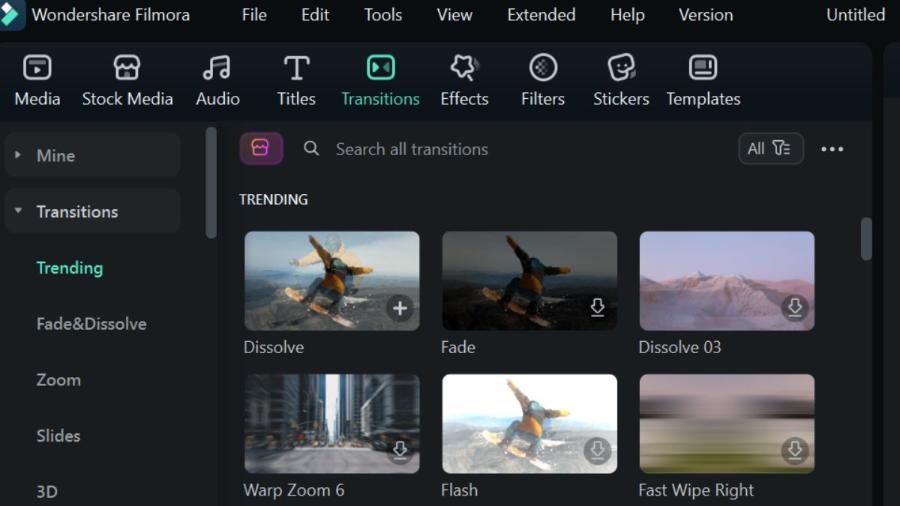Add Dissolve transition with plus icon

[x=400, y=308]
